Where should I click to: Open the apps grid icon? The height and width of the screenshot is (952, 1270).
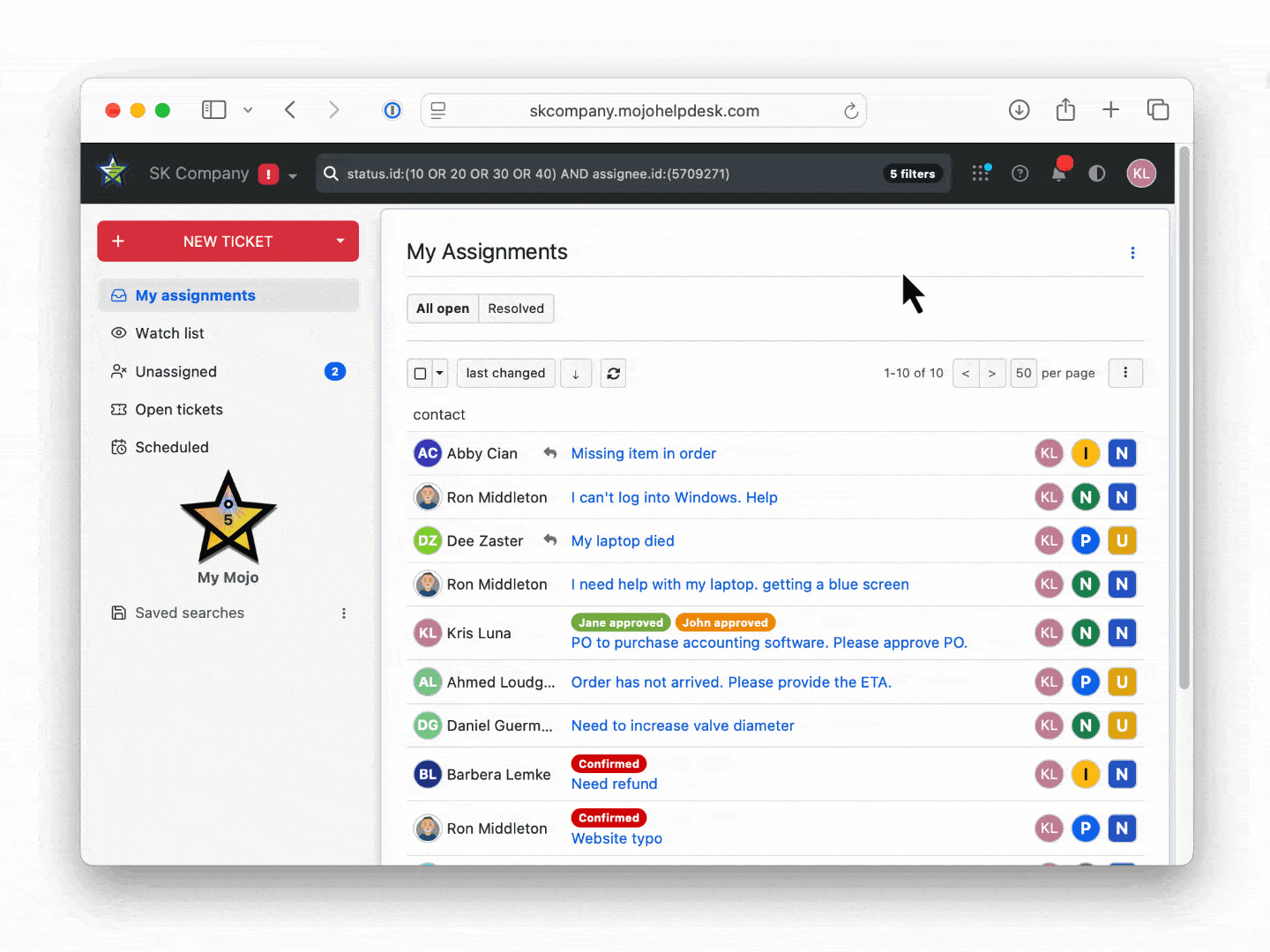tap(980, 174)
